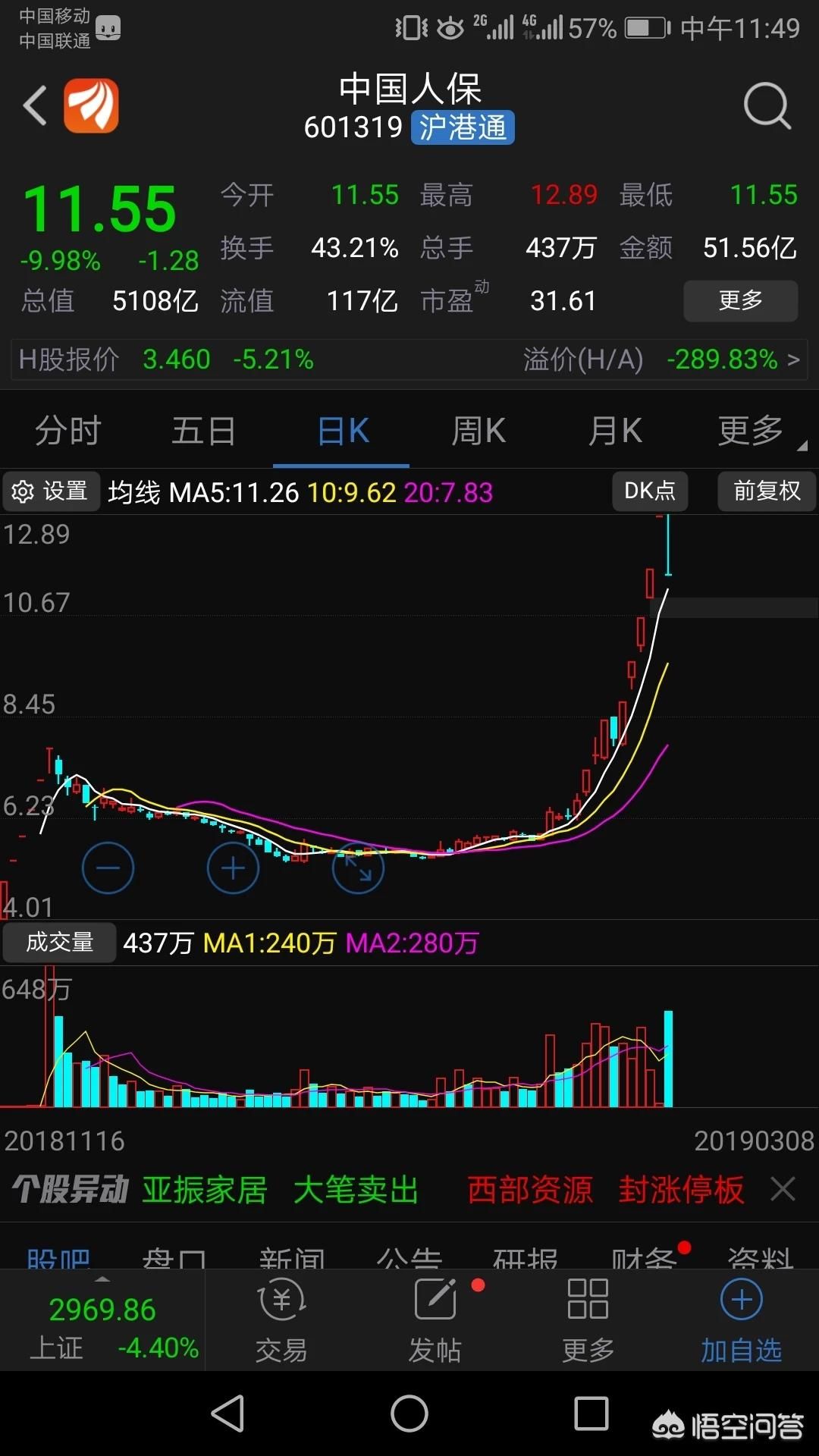Image resolution: width=819 pixels, height=1456 pixels.
Task: Tap the 沪港通 badge
Action: point(463,127)
